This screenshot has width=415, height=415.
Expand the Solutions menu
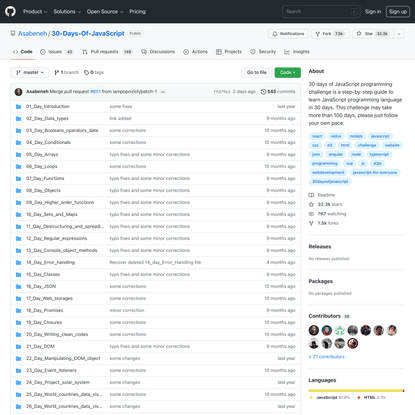click(67, 11)
